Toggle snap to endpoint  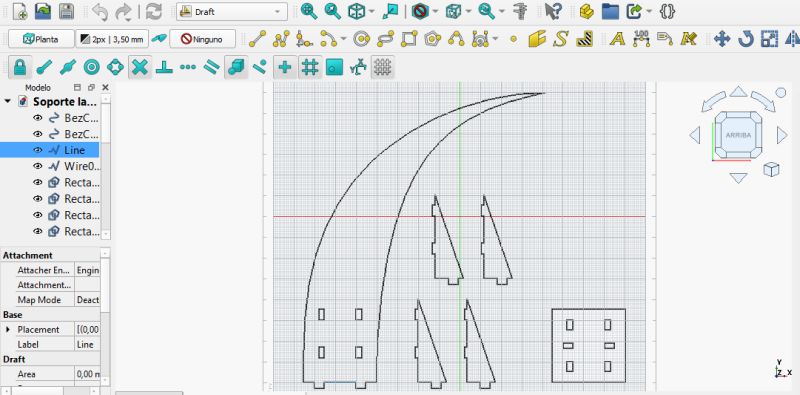[44, 67]
